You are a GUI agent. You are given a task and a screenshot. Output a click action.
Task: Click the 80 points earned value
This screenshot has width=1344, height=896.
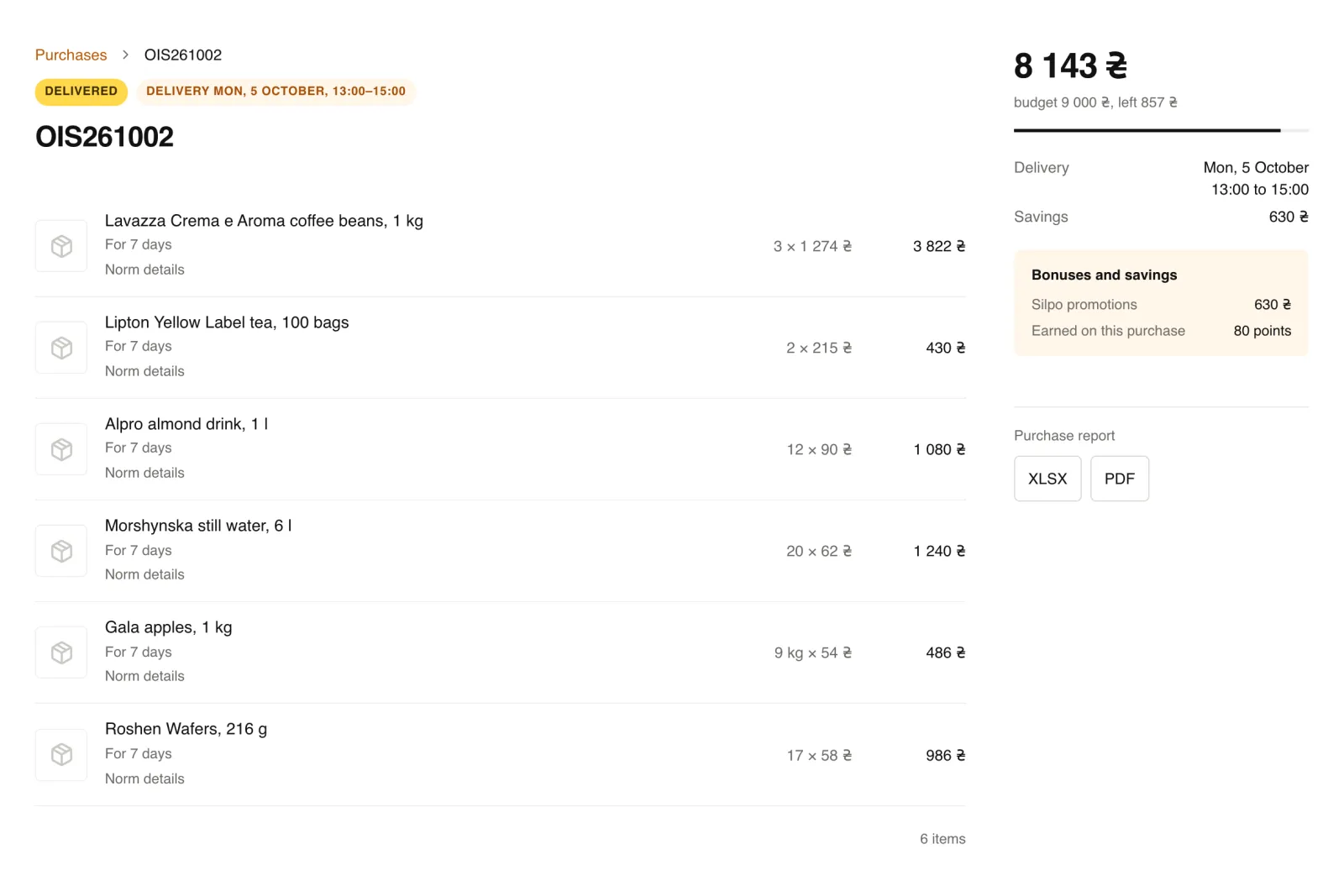point(1263,331)
